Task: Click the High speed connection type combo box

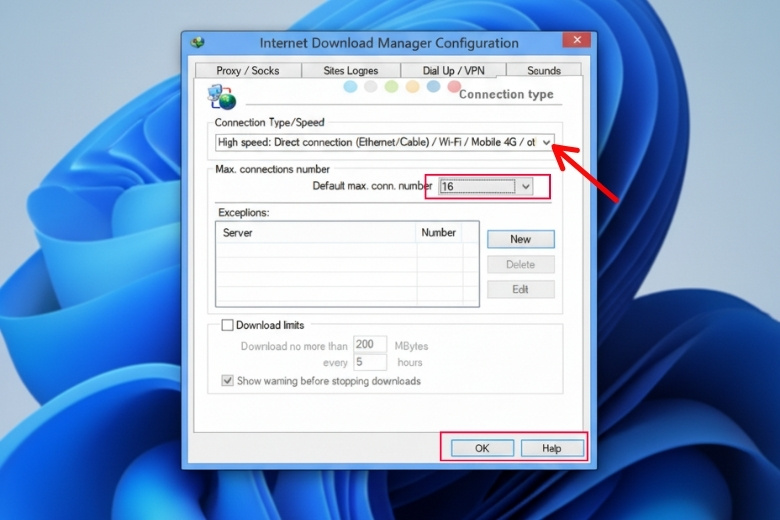Action: pyautogui.click(x=385, y=142)
